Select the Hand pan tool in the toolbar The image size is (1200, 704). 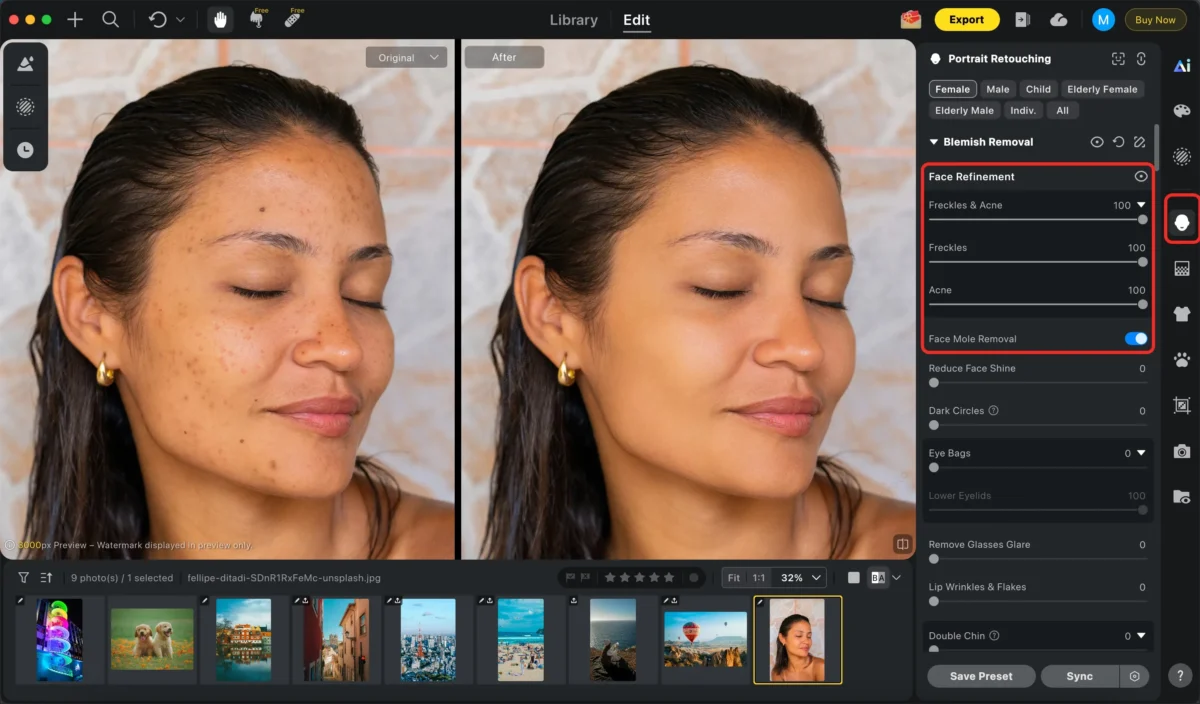tap(219, 19)
